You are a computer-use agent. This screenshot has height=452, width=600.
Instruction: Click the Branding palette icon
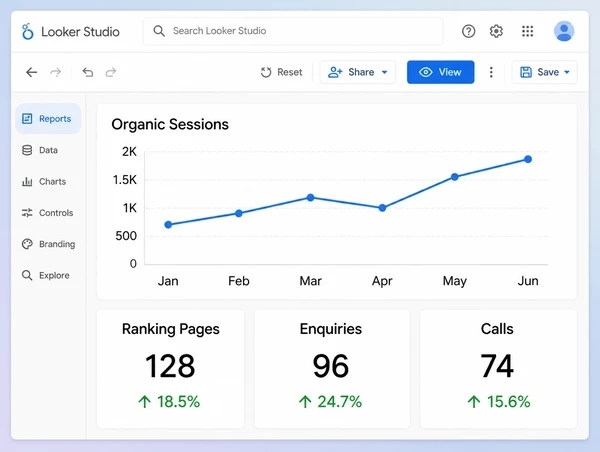(x=27, y=244)
